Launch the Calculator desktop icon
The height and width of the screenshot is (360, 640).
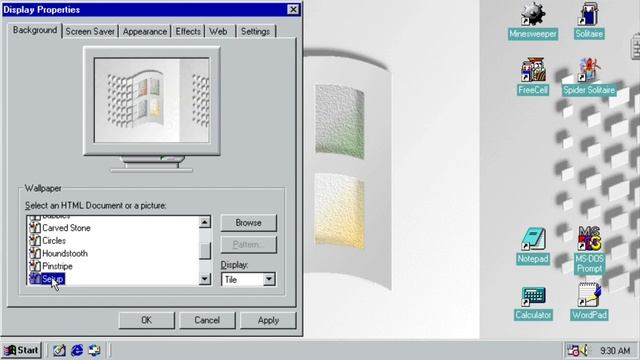533,303
